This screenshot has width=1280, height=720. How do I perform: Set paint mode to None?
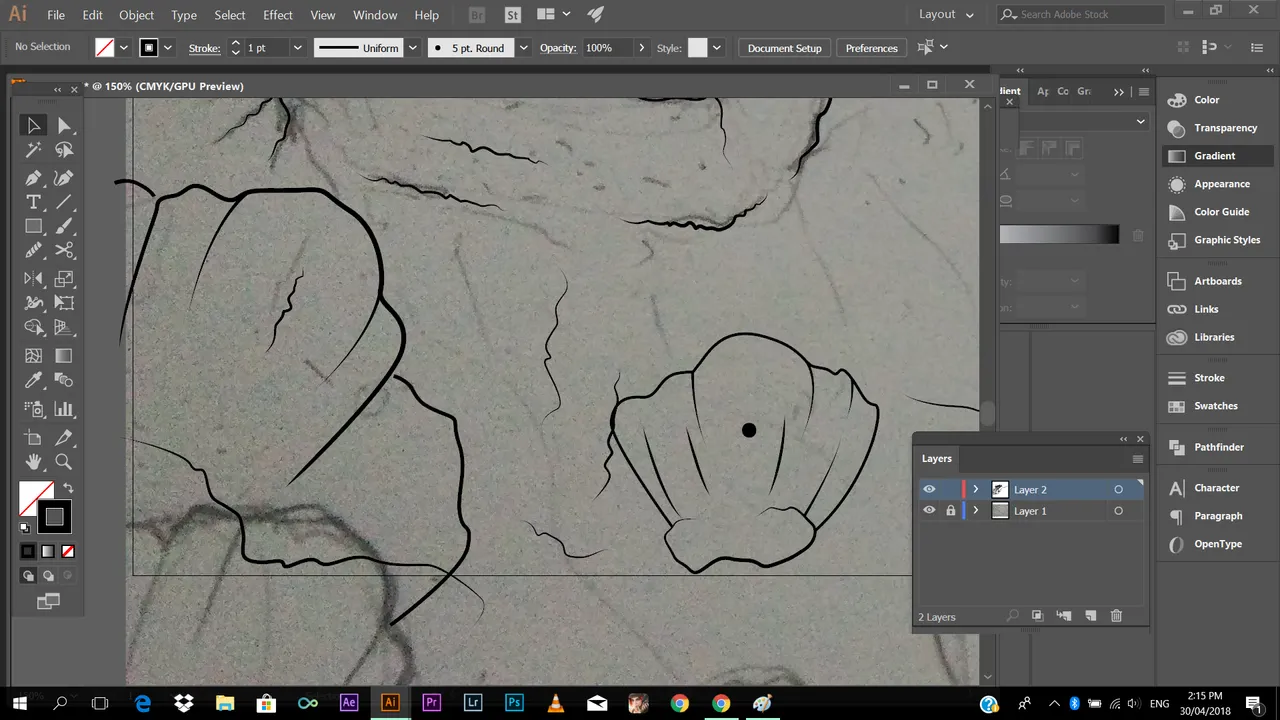tap(68, 551)
